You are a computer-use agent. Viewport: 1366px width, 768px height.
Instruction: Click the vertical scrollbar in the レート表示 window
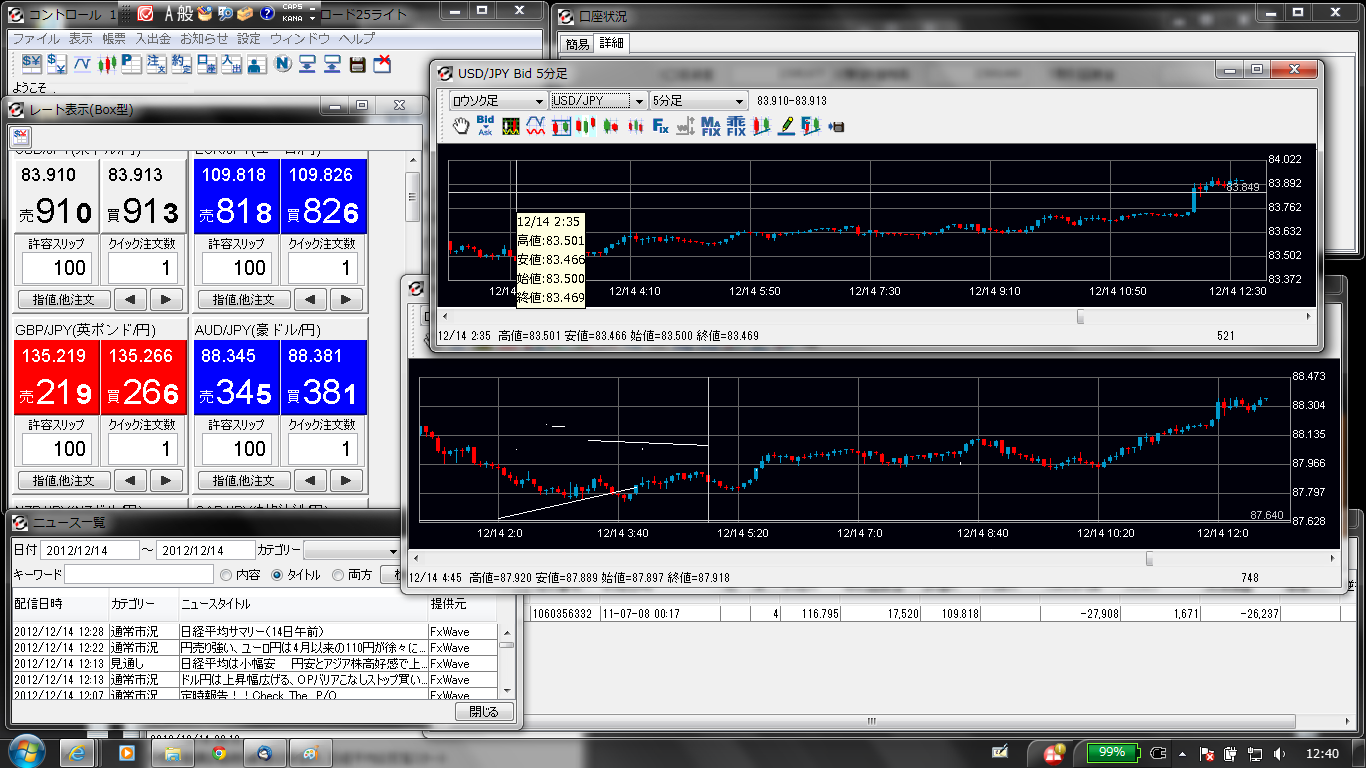coord(411,196)
